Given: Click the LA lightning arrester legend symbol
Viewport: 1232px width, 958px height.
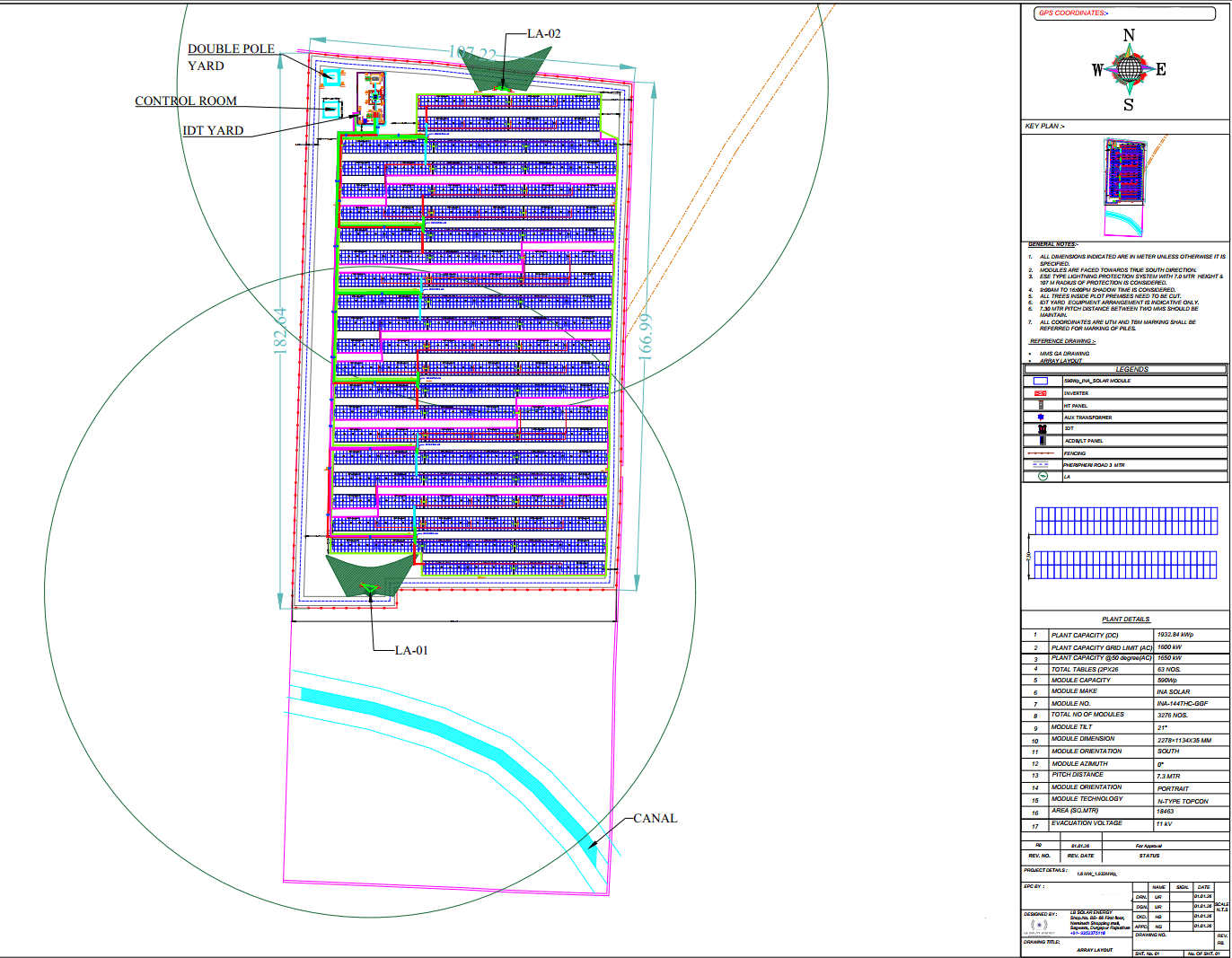Looking at the screenshot, I should point(1043,476).
